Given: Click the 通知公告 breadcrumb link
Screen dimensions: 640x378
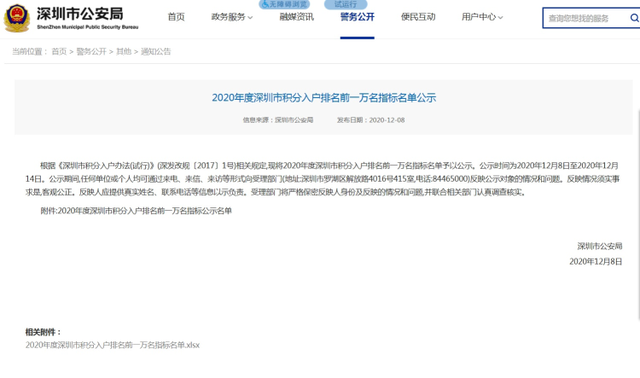Looking at the screenshot, I should pos(156,51).
